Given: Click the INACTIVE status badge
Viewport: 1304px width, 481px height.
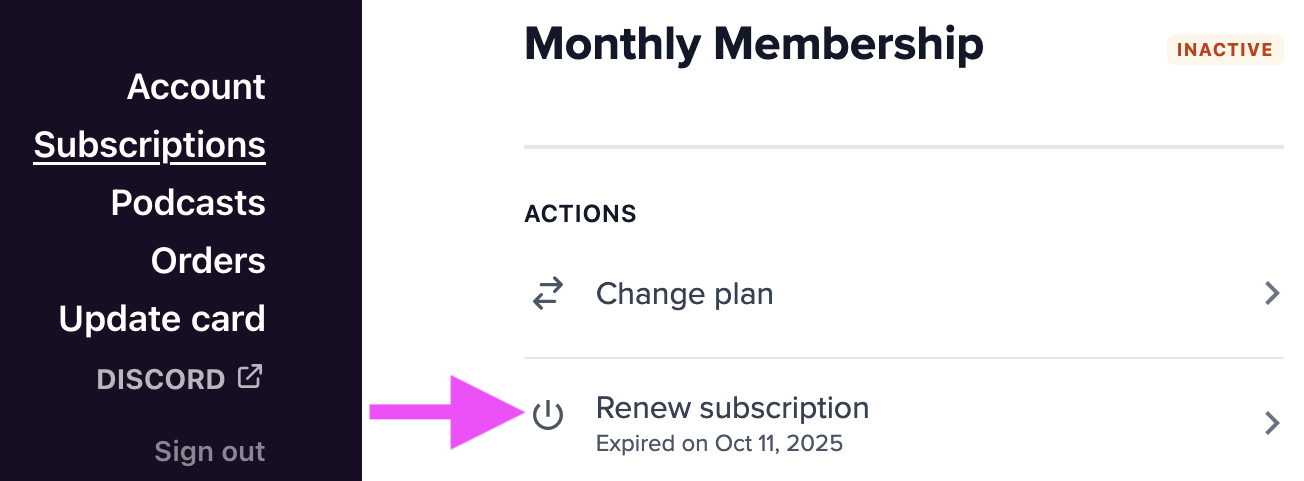Looking at the screenshot, I should click(1225, 50).
